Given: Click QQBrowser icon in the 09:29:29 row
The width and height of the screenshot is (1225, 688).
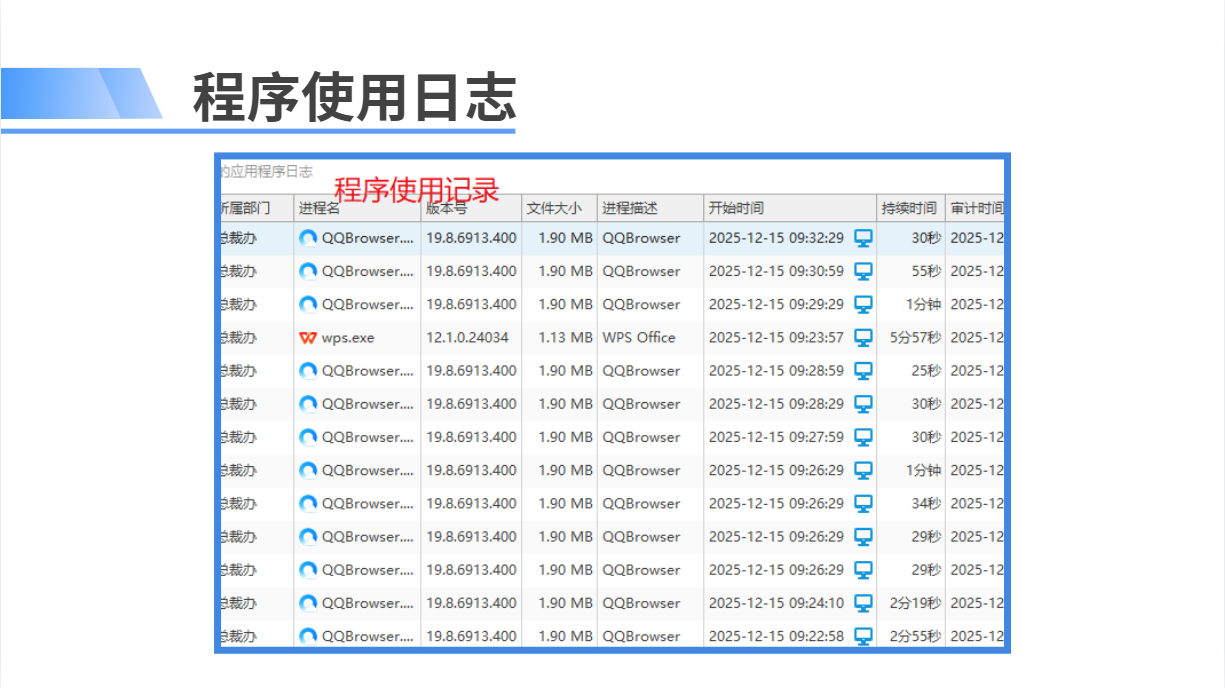Looking at the screenshot, I should coord(308,304).
